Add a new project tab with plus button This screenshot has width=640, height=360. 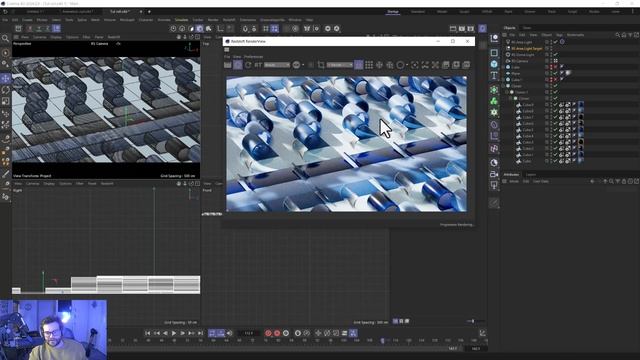coord(149,12)
